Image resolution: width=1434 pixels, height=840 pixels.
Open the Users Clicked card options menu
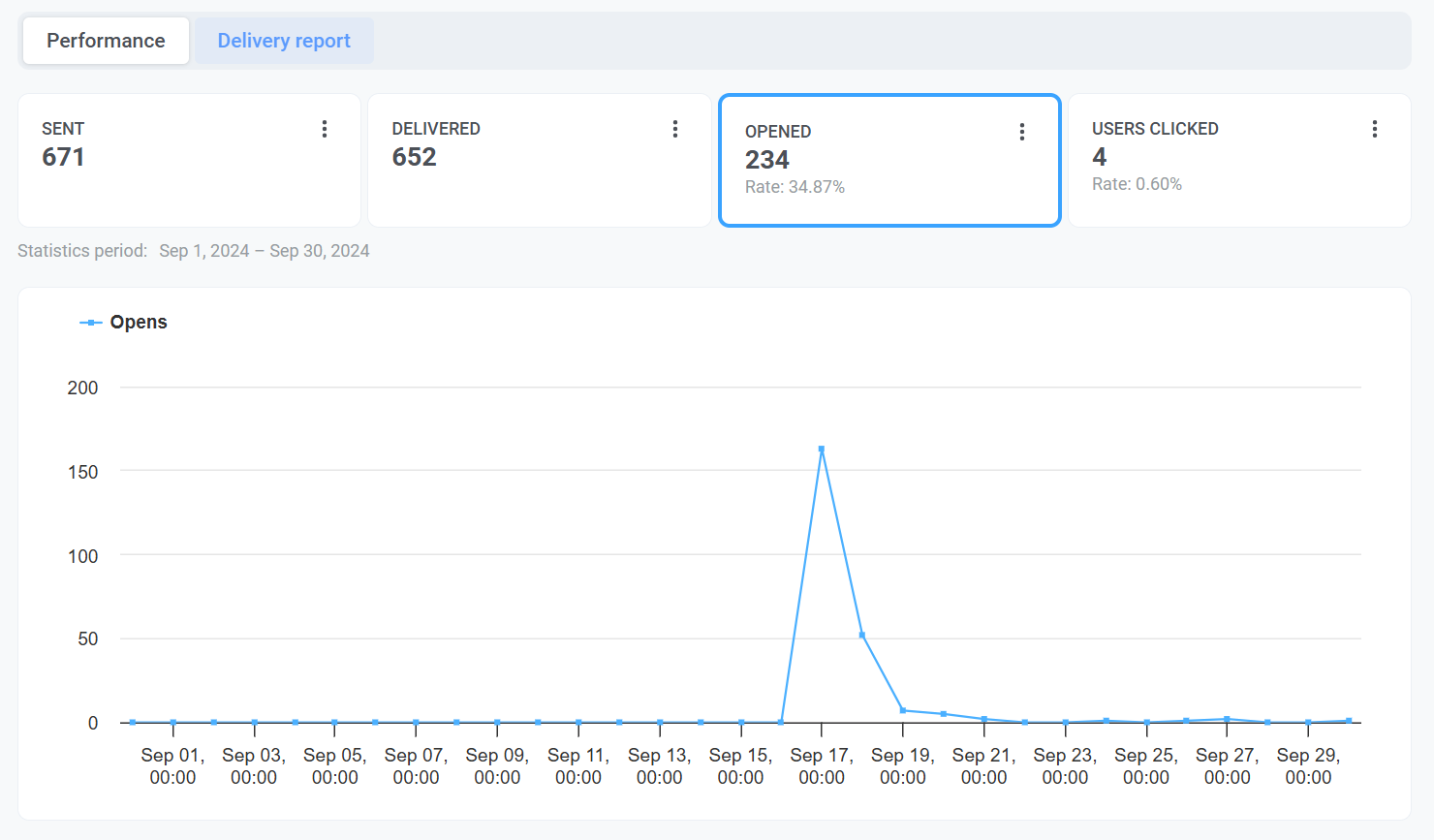(x=1374, y=129)
